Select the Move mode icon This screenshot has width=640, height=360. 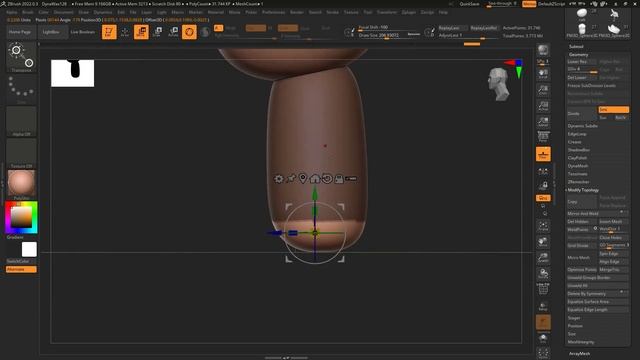pos(141,32)
